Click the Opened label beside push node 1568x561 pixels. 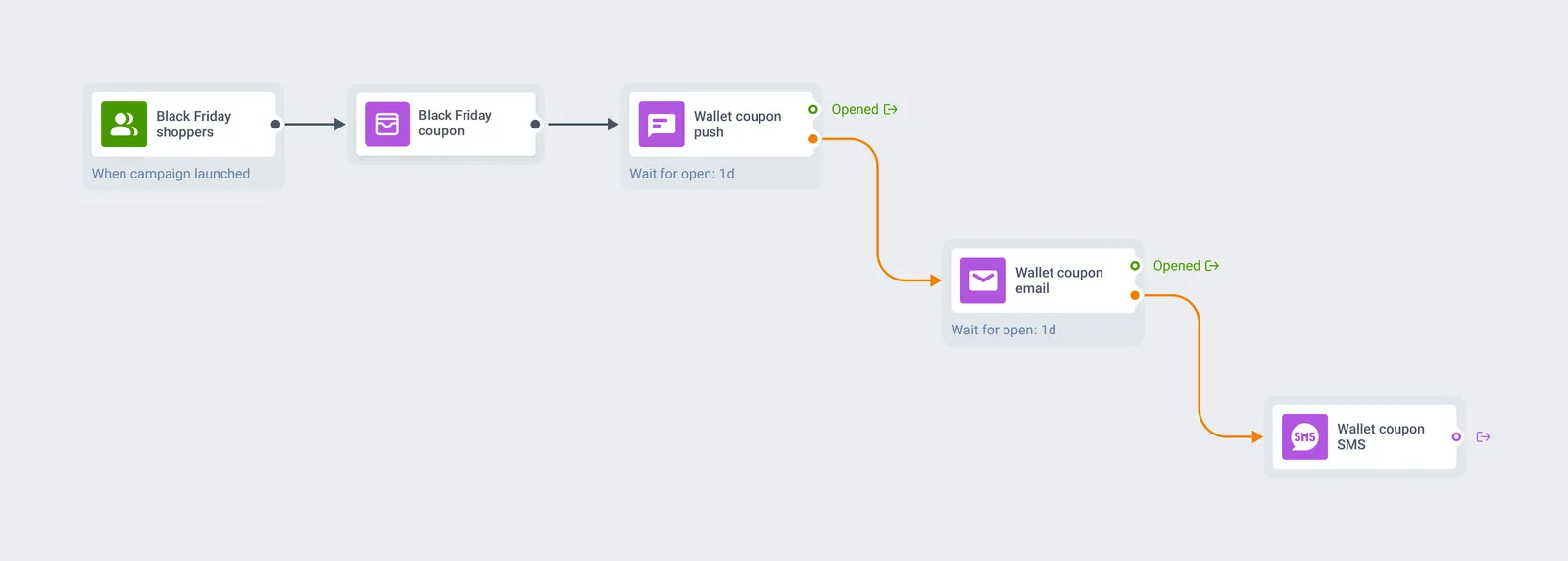click(855, 109)
